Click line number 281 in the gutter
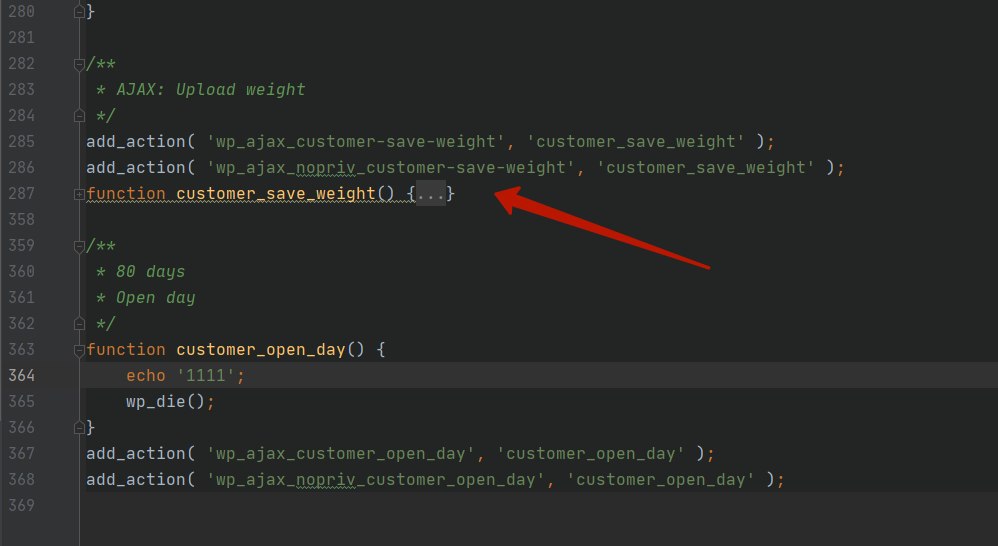Image resolution: width=998 pixels, height=546 pixels. coord(22,38)
